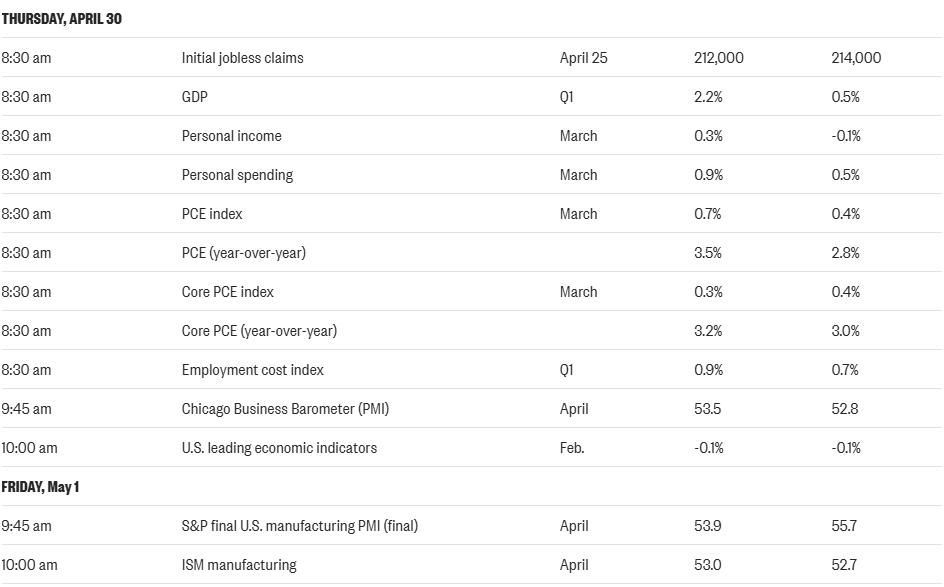This screenshot has height=587, width=944.
Task: Click U.S. leading economic indicators entry
Action: pos(279,448)
